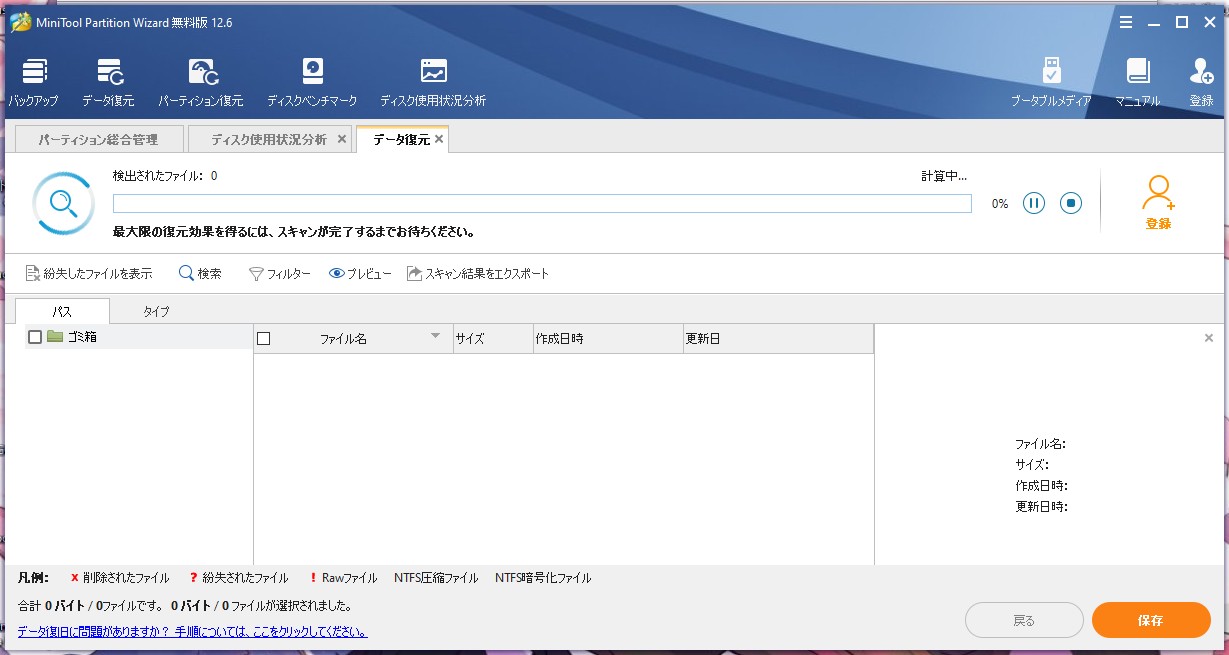This screenshot has height=655, width=1229.
Task: Open the application hamburger menu in title bar
Action: pos(1126,22)
